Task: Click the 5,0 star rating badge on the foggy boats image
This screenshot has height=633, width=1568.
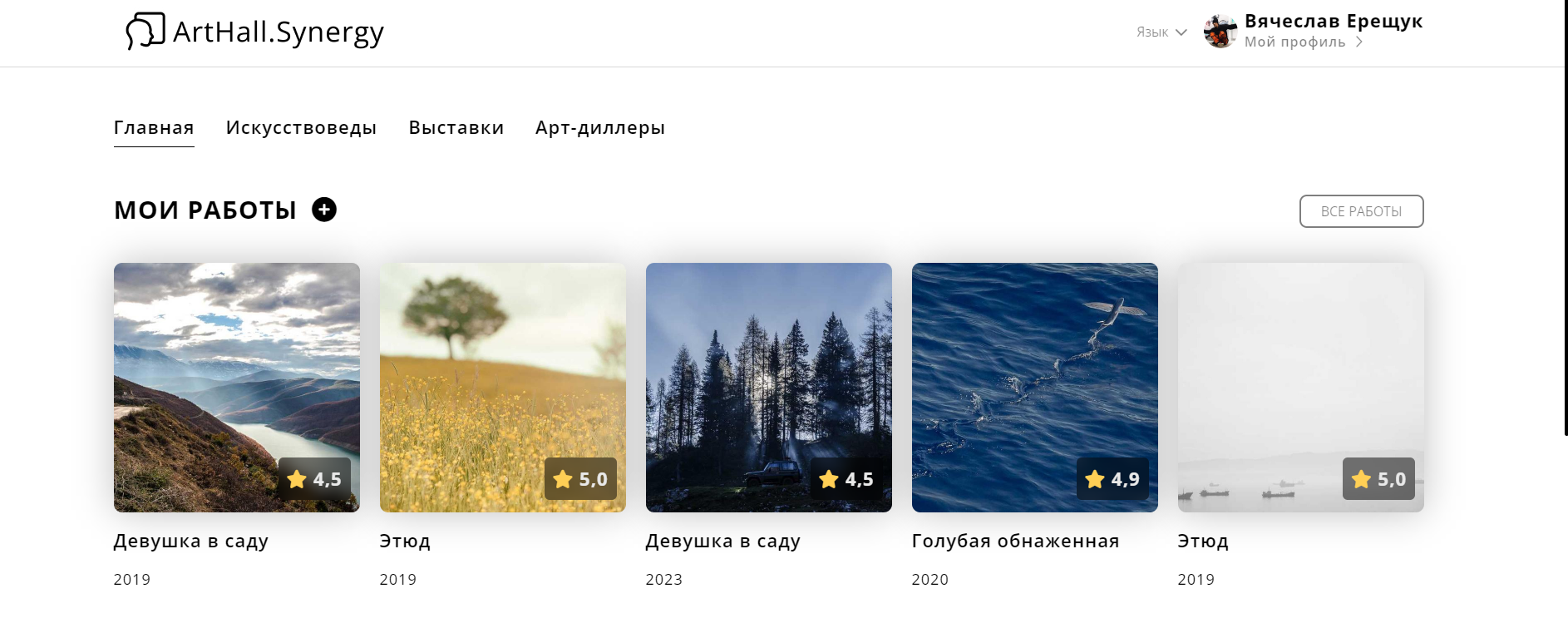Action: [1378, 479]
